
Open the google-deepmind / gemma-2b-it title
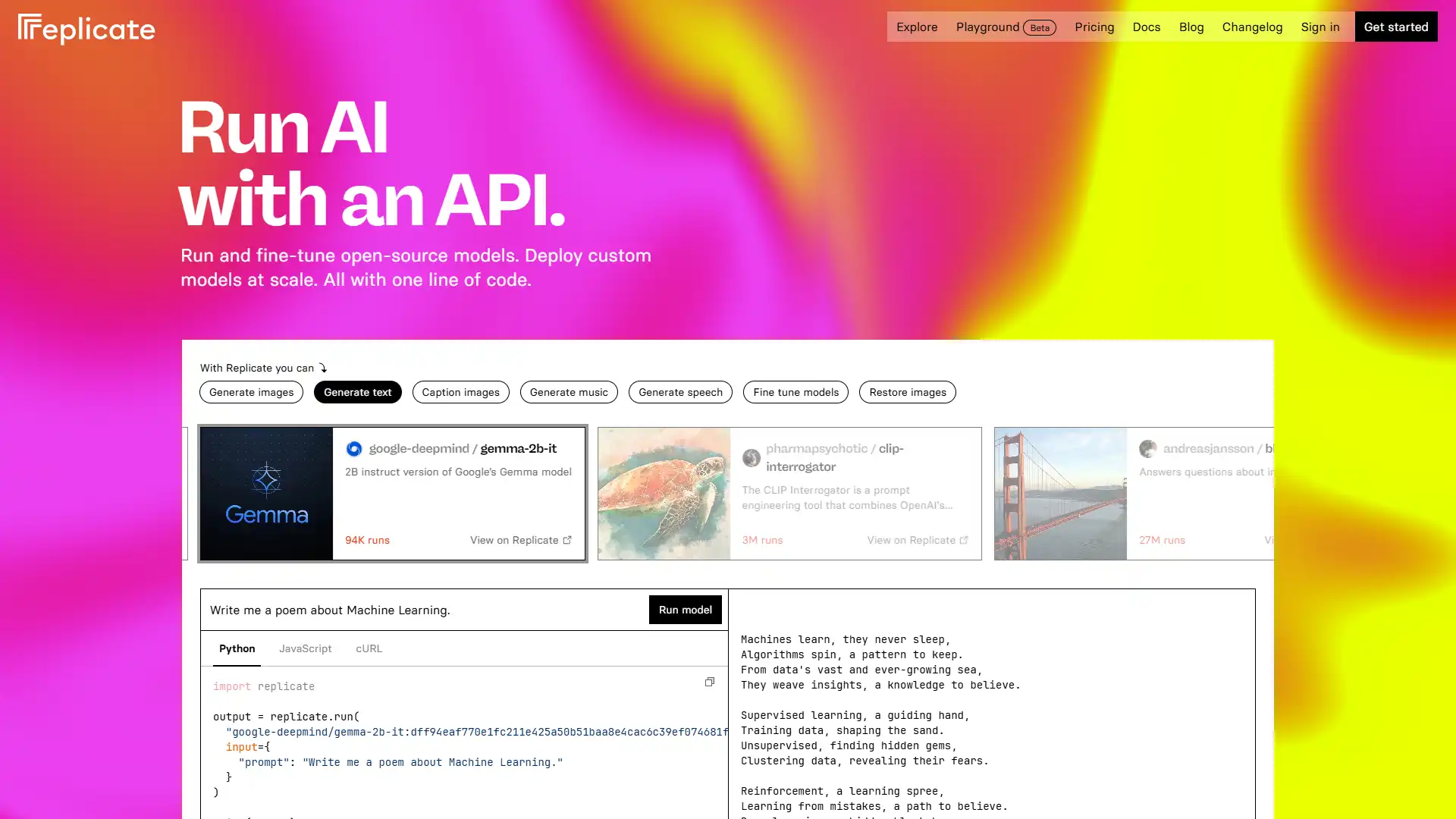463,449
